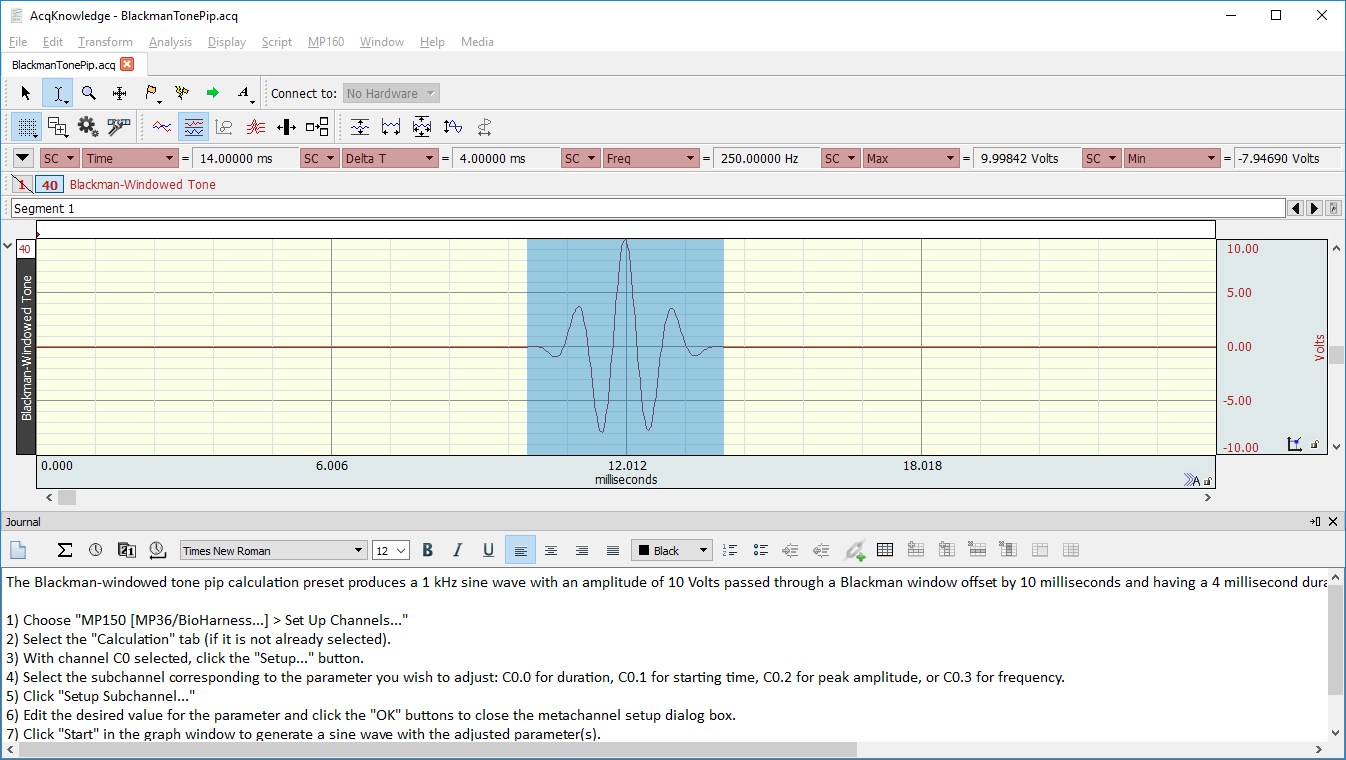Toggle the grid display icon

(x=27, y=127)
